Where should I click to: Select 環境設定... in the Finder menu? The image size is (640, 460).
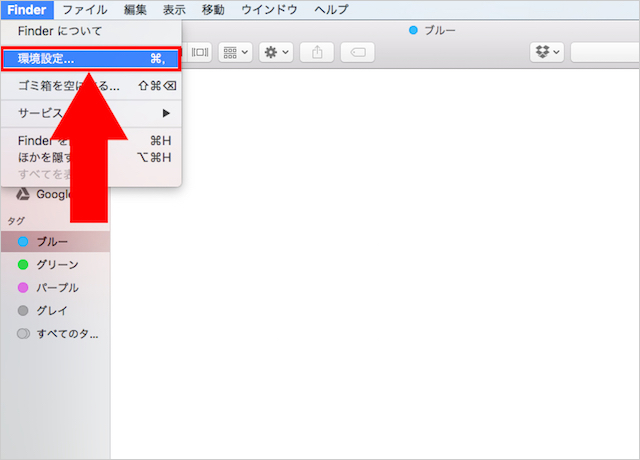pos(91,59)
